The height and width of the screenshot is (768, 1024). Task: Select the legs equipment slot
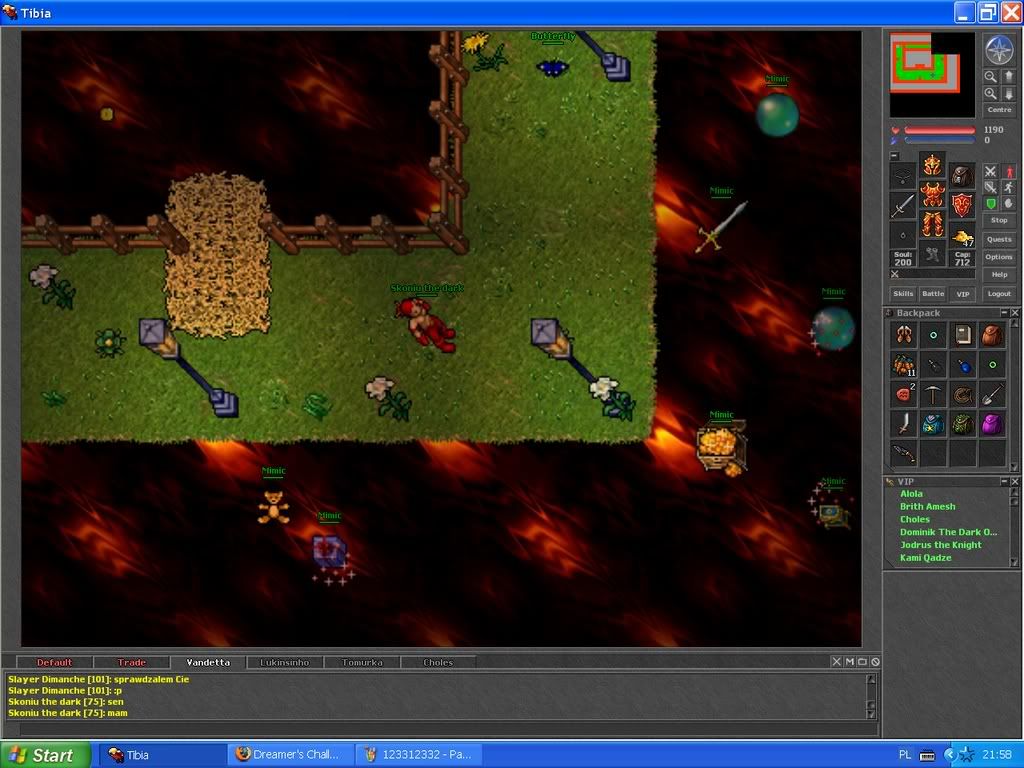pyautogui.click(x=933, y=224)
